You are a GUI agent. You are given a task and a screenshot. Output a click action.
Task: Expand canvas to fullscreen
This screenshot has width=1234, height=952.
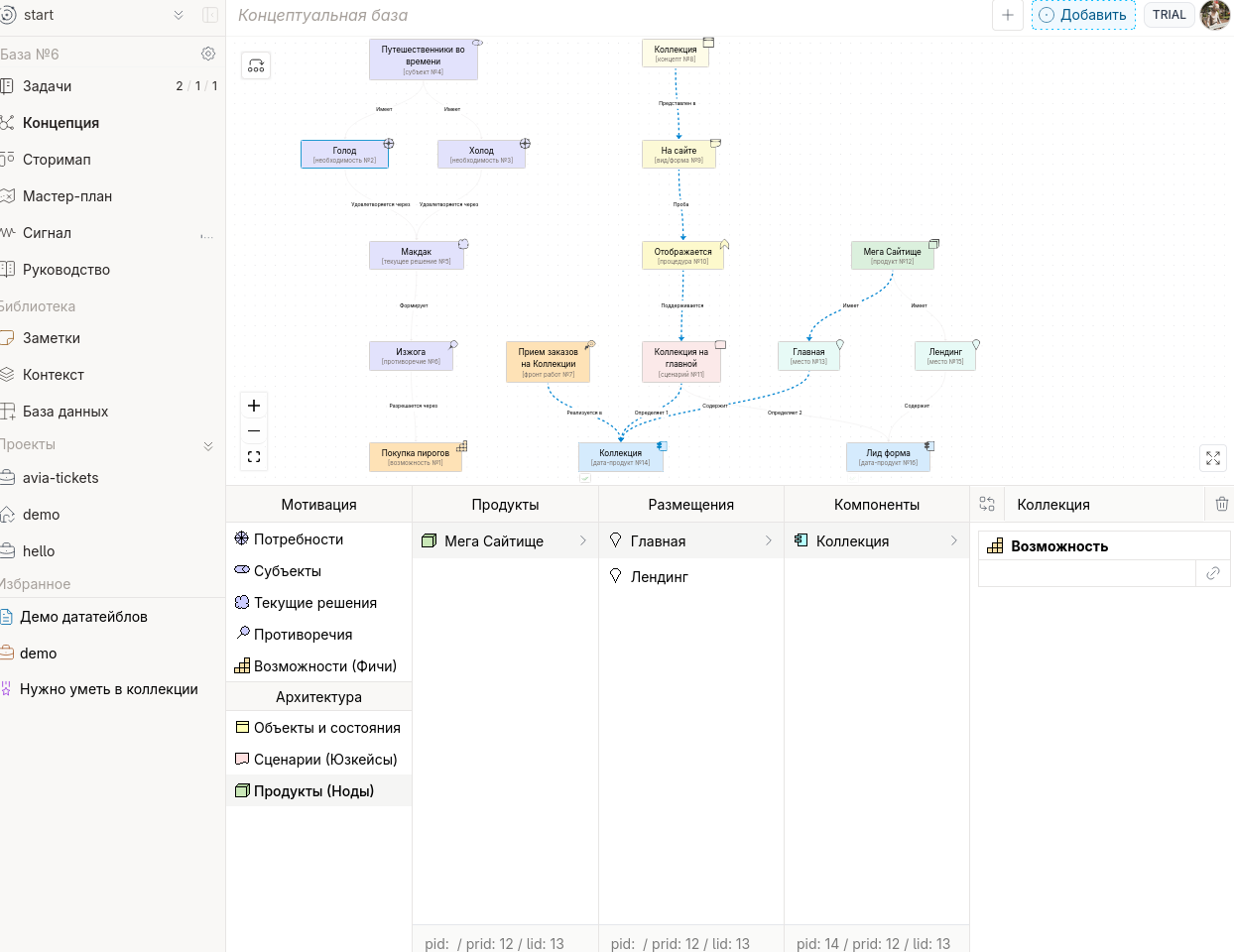(x=1213, y=457)
